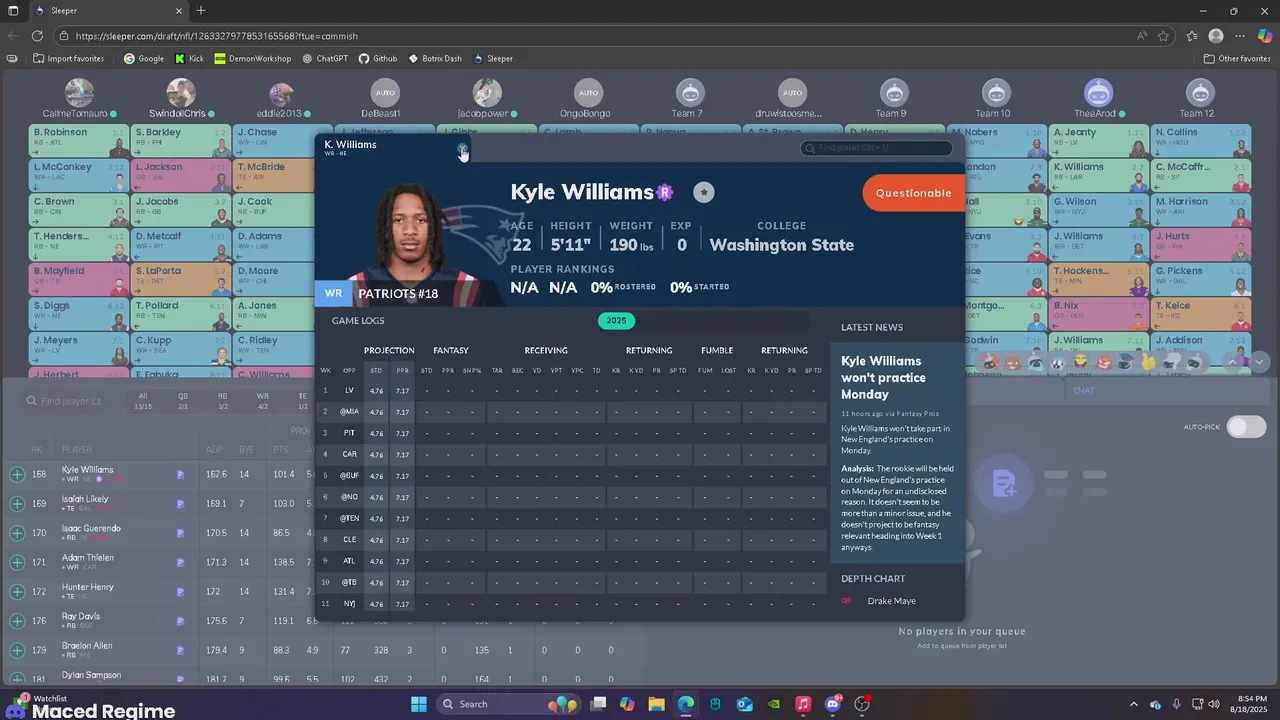
Task: Sort player list by BYE column
Action: [x=245, y=450]
